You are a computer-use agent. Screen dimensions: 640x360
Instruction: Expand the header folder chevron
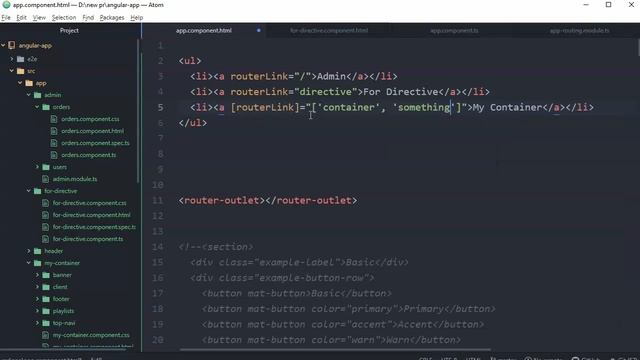(x=29, y=251)
